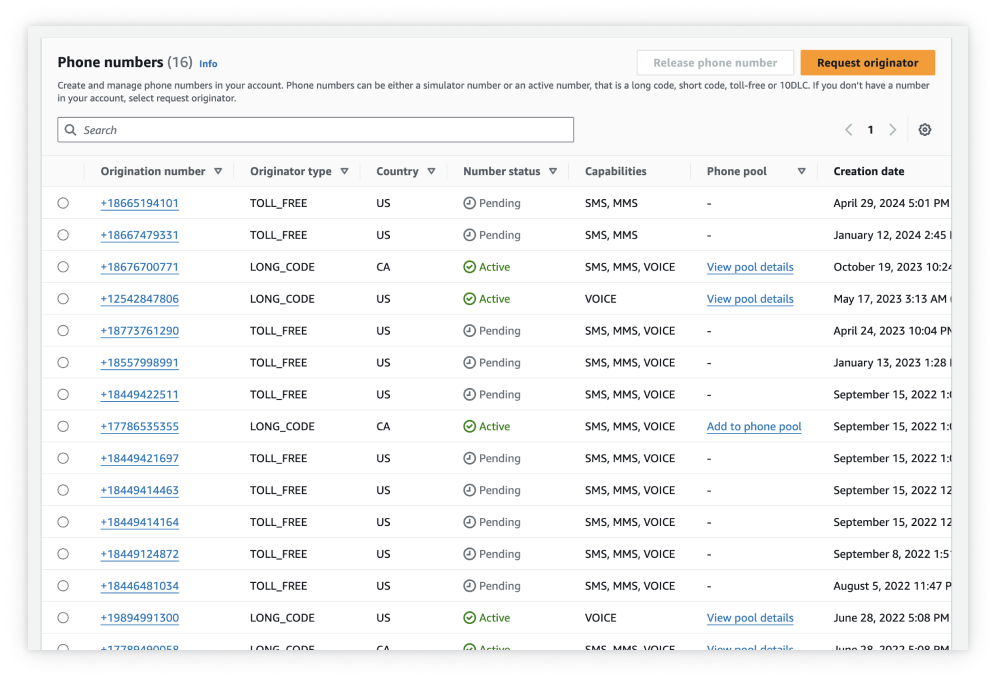Click into the Search input field
The image size is (996, 680).
pos(320,130)
